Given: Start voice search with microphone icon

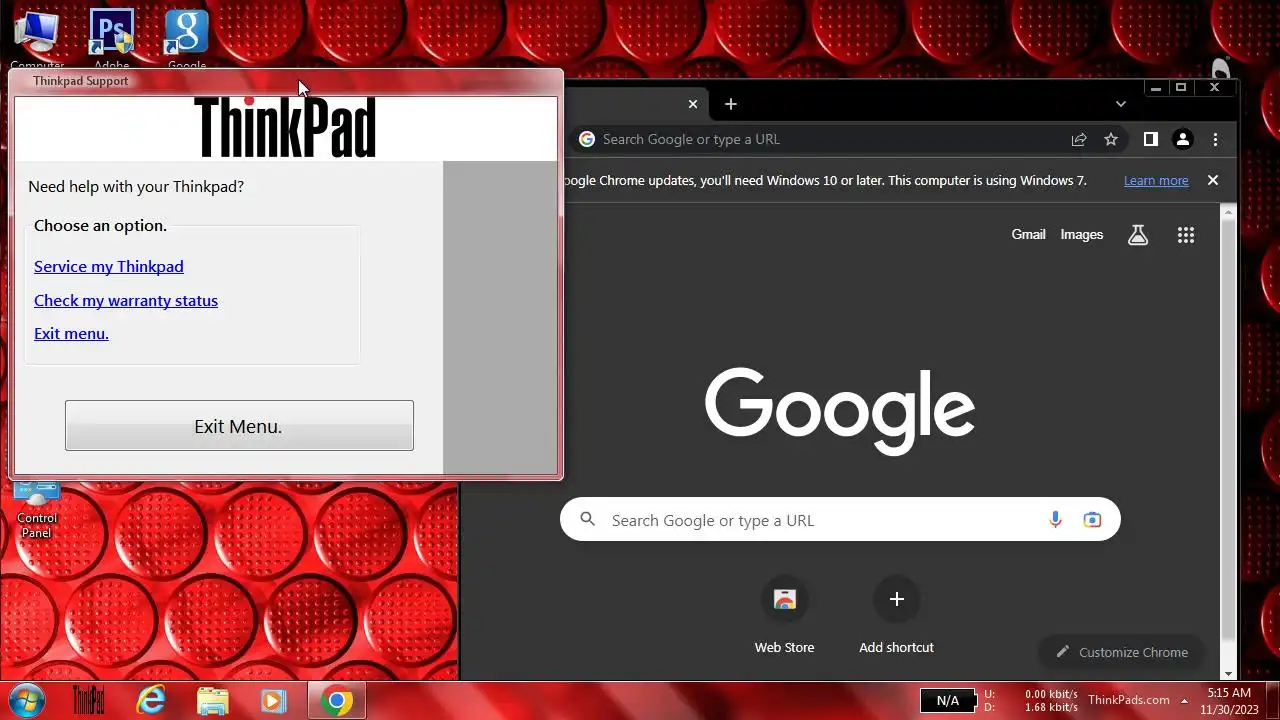Looking at the screenshot, I should pyautogui.click(x=1055, y=520).
